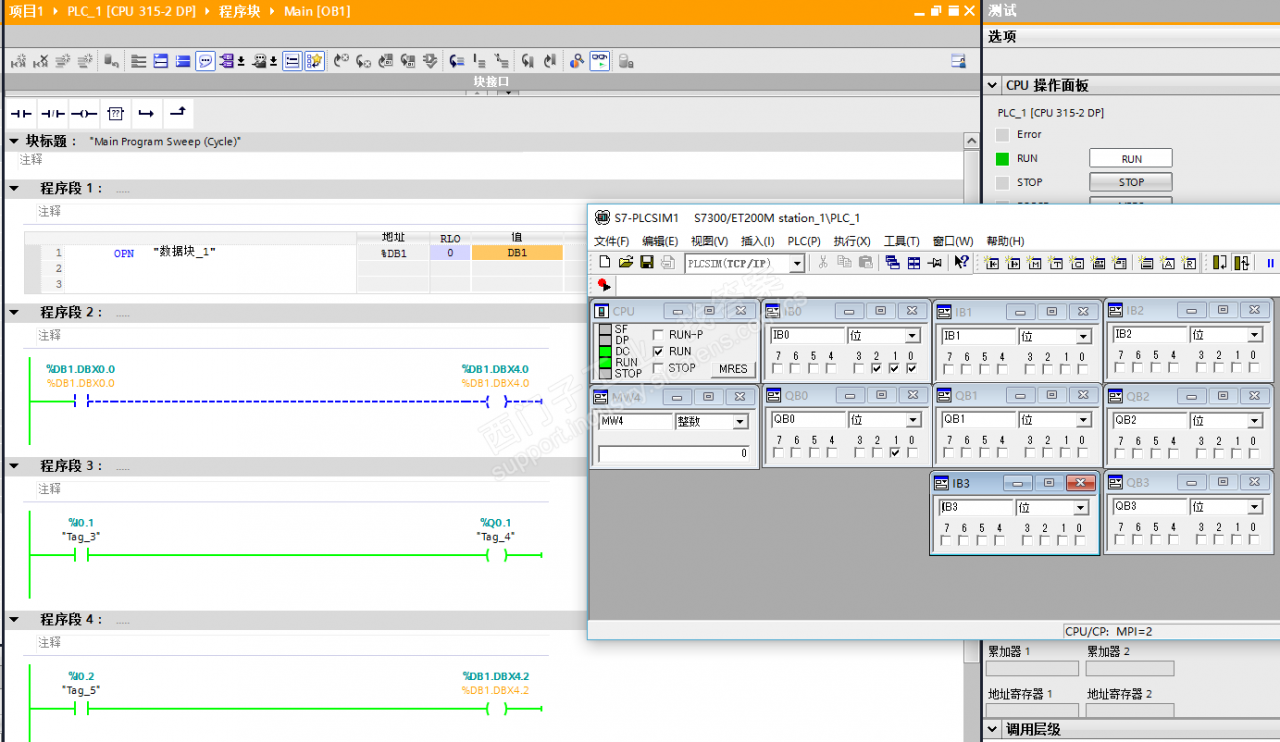The image size is (1280, 742).
Task: Insert an empty box instruction
Action: point(115,113)
